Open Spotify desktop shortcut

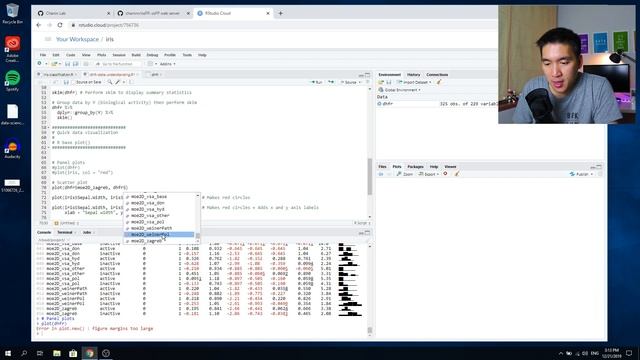tap(12, 80)
